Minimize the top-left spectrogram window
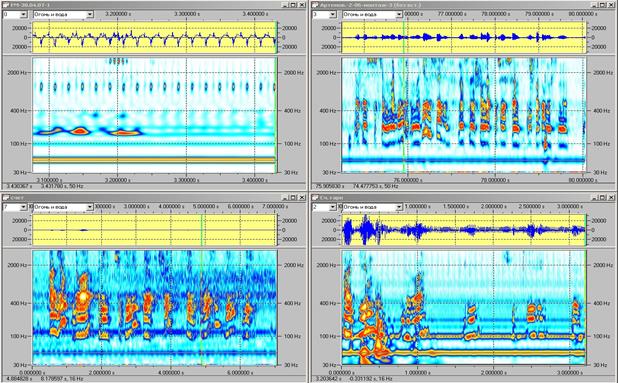This screenshot has width=618, height=383. (x=286, y=5)
